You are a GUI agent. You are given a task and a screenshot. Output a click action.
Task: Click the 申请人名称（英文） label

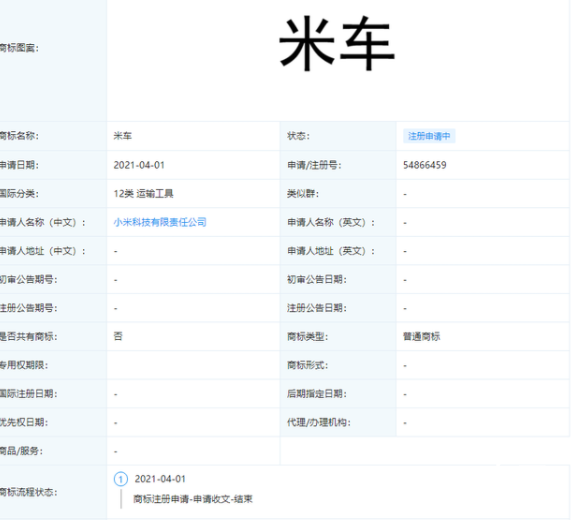point(331,222)
